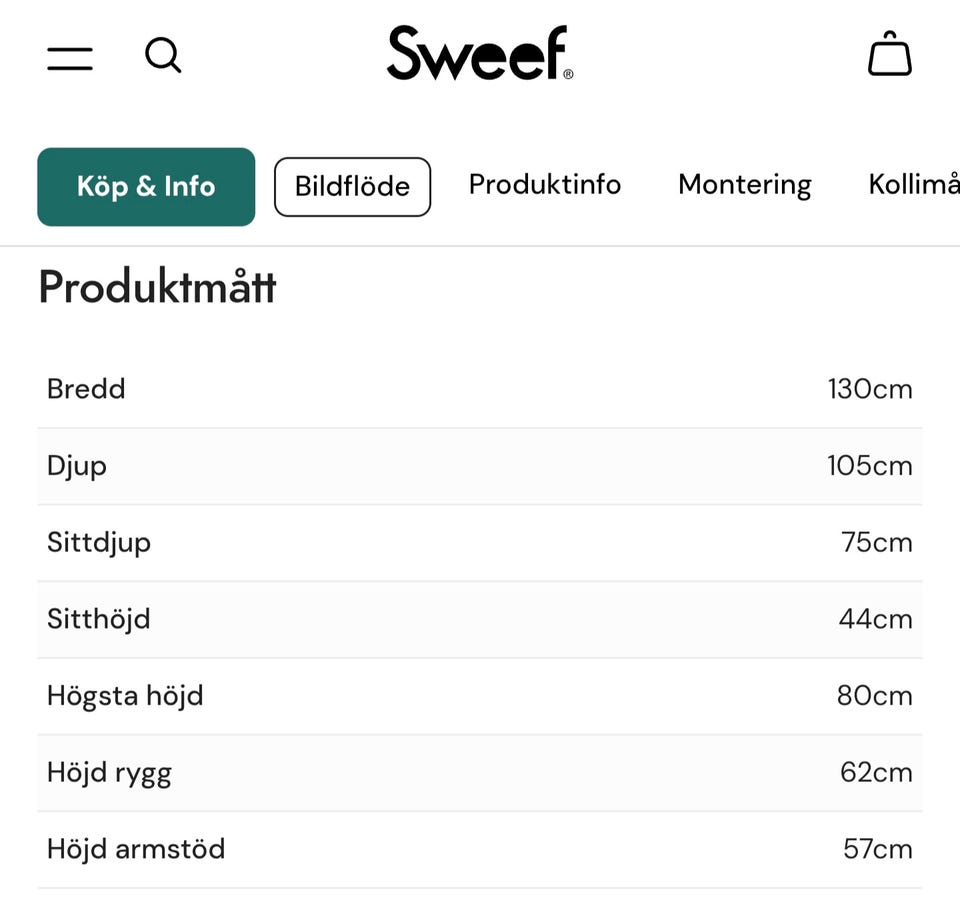960x918 pixels.
Task: Switch to the Bildflöde tab
Action: tap(352, 187)
